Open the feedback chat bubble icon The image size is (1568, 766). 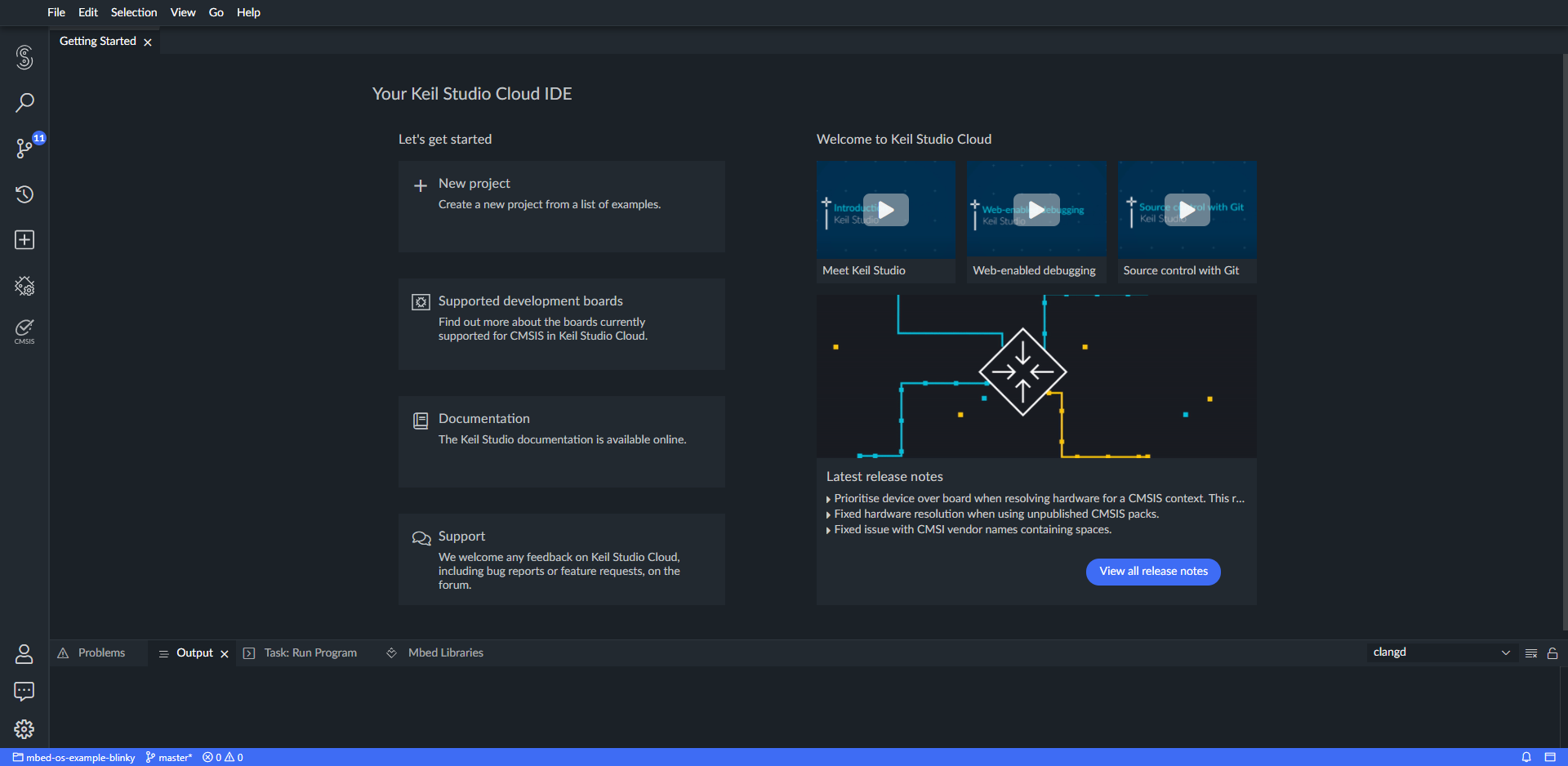[24, 692]
